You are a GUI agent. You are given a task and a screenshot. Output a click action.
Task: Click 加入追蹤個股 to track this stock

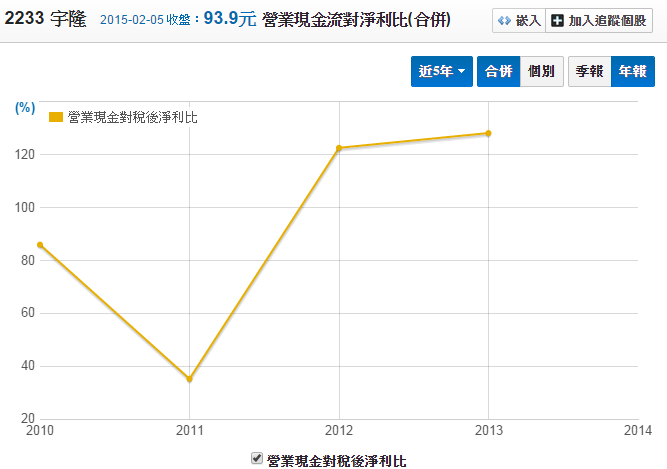point(599,20)
